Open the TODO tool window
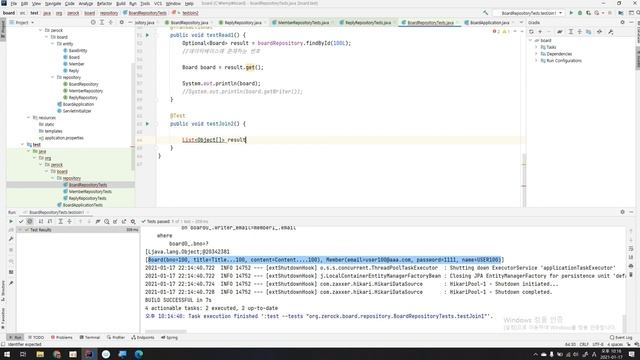Image resolution: width=640 pixels, height=360 pixels. [x=36, y=338]
